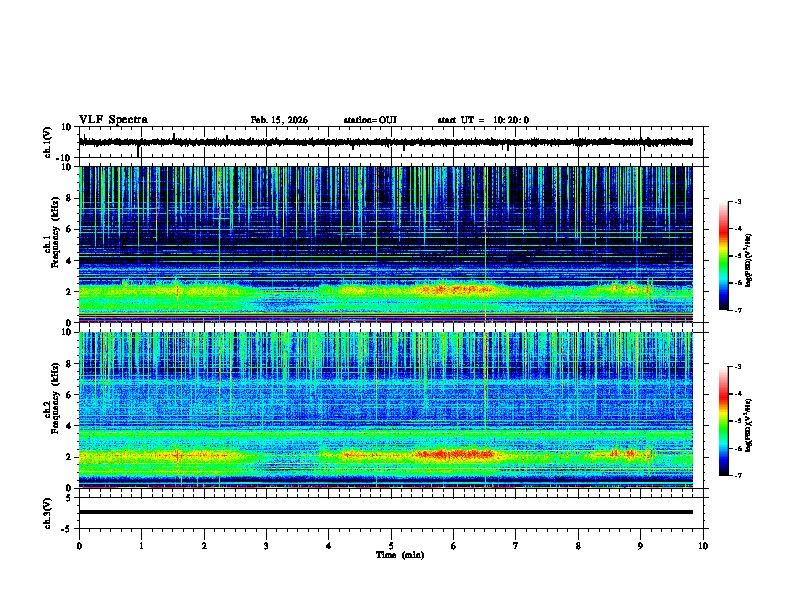Click the "4" kHz tick on ch.2 frequency axis

coord(69,426)
